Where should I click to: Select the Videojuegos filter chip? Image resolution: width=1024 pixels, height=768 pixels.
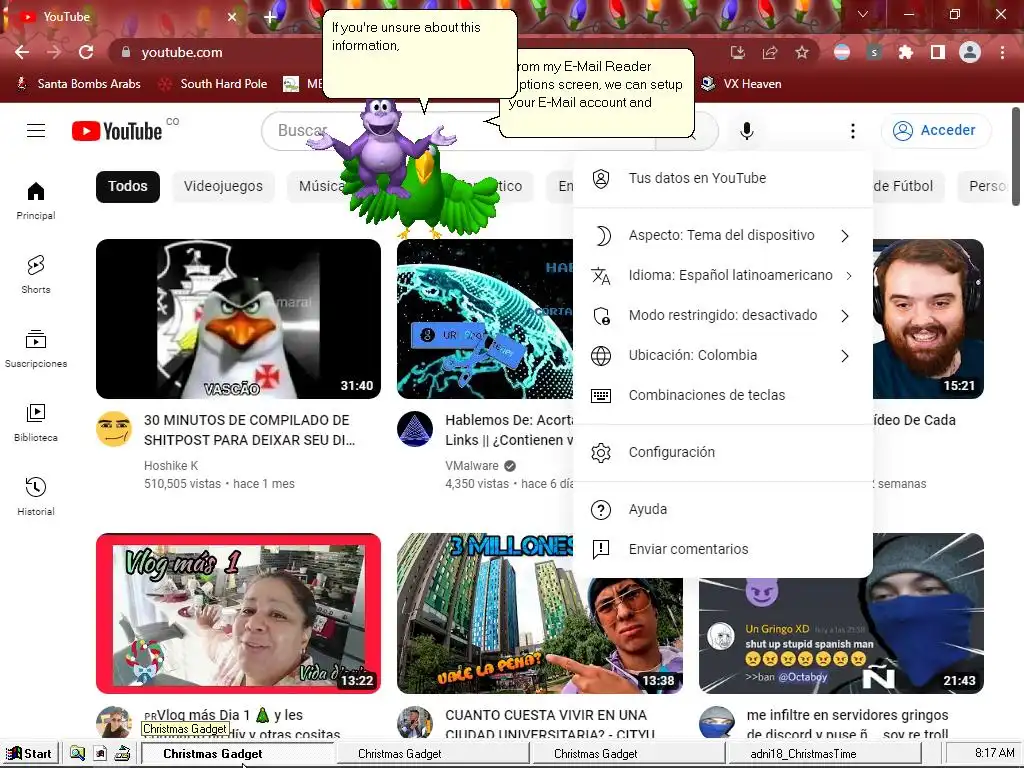[223, 186]
